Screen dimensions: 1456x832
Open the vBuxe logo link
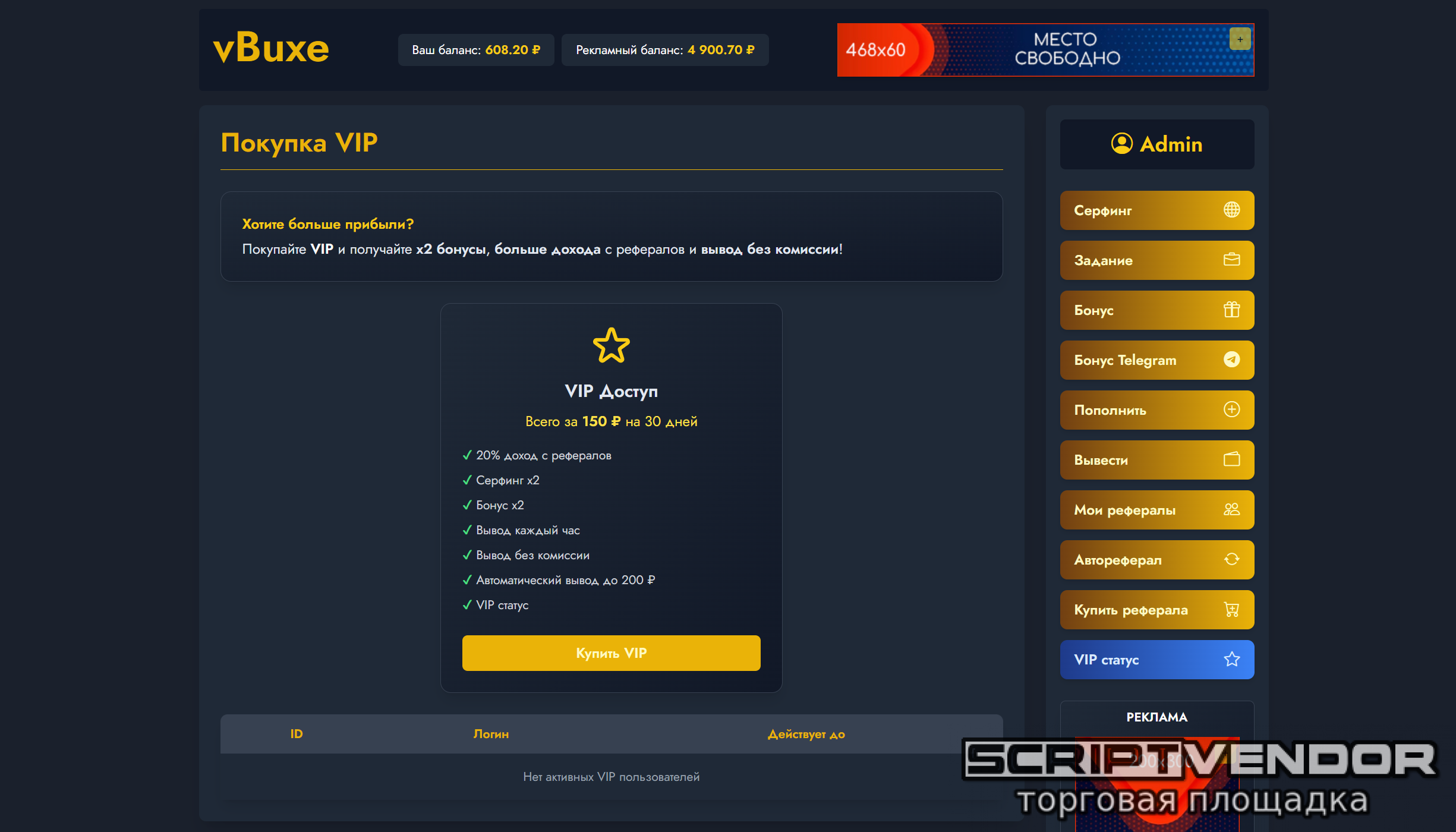(271, 48)
